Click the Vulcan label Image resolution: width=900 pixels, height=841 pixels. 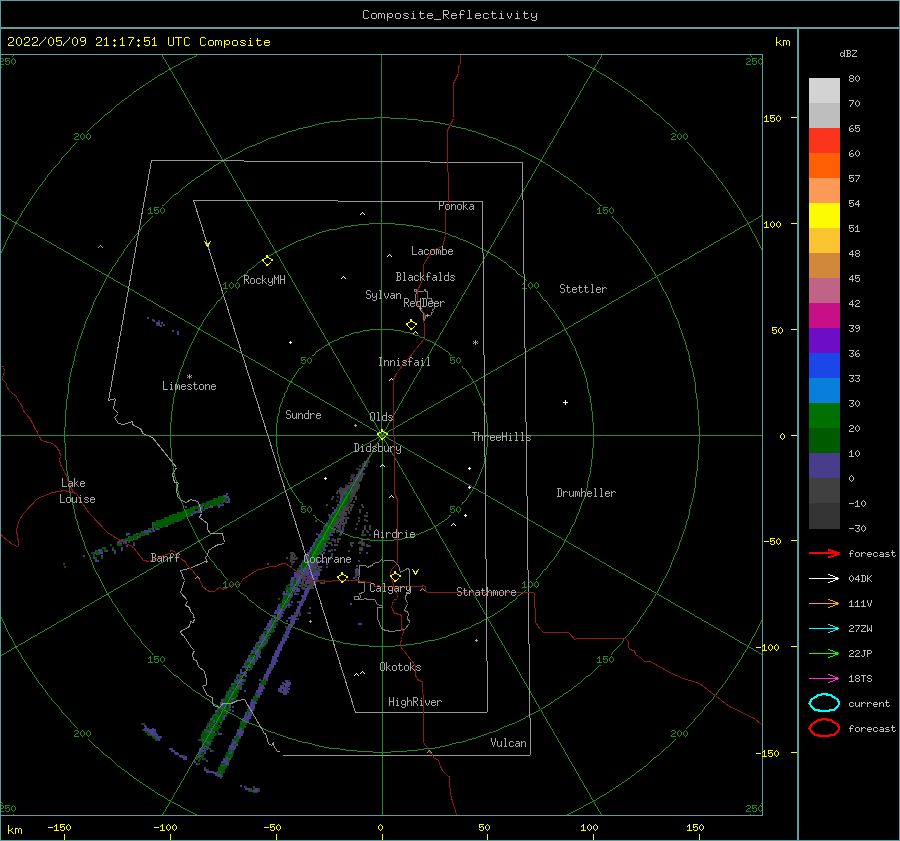pos(508,743)
